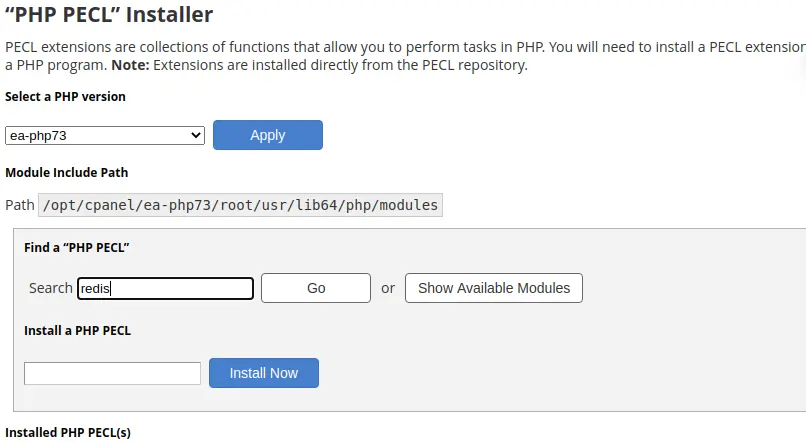The image size is (806, 443).
Task: Click the module include path code box
Action: (240, 205)
